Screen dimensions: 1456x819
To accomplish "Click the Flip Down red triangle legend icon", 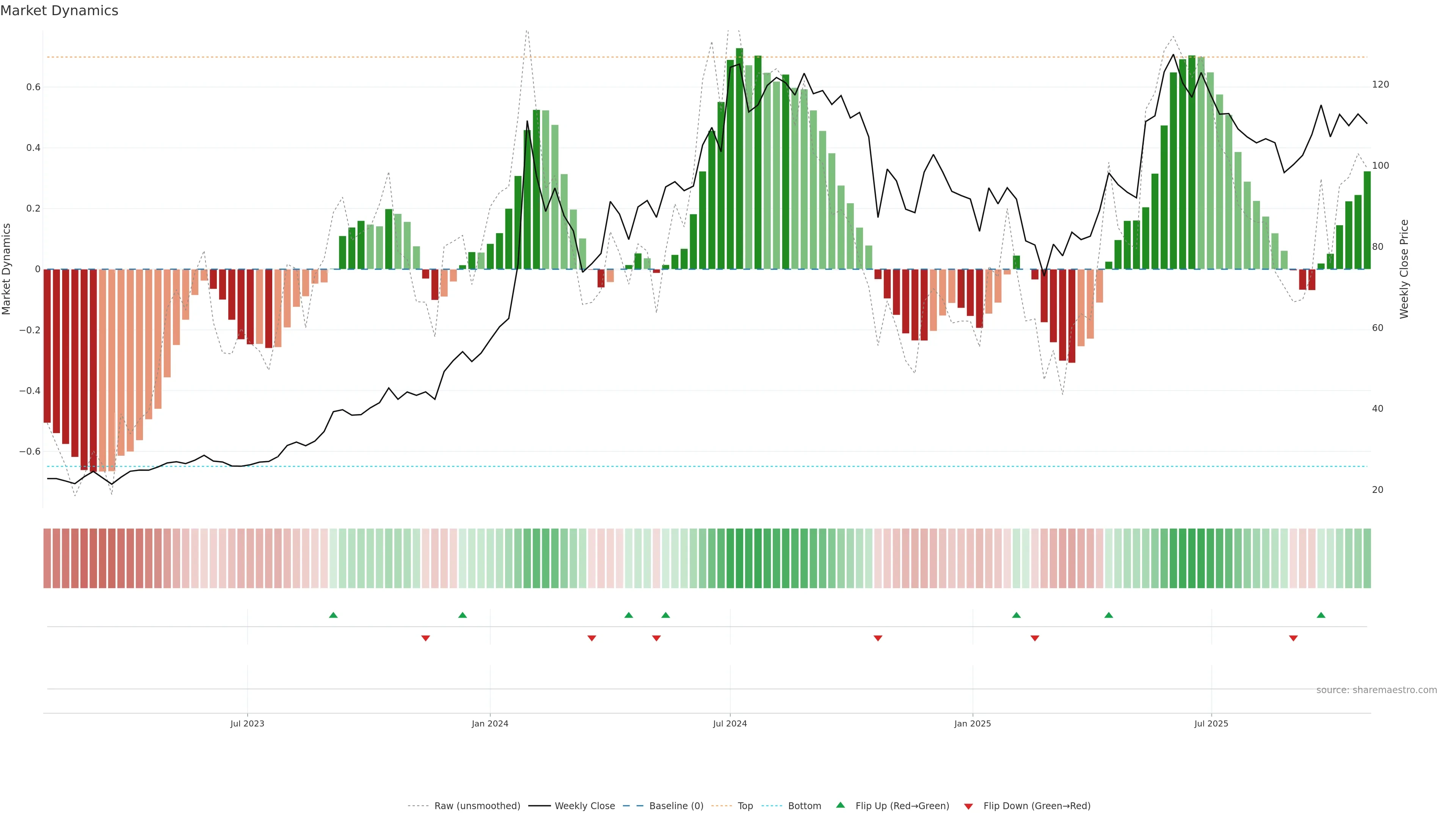I will tap(968, 806).
